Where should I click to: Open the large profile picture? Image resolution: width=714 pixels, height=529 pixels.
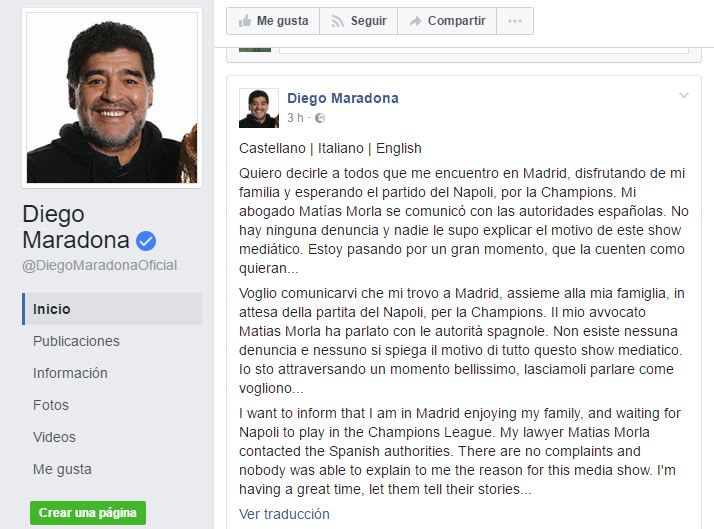coord(112,98)
